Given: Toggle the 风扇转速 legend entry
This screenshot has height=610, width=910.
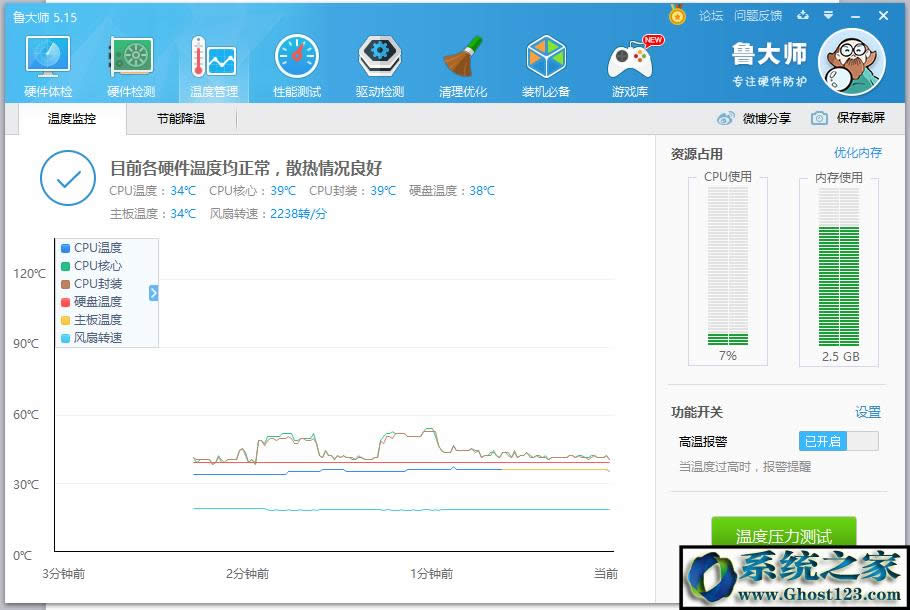Looking at the screenshot, I should coord(94,337).
